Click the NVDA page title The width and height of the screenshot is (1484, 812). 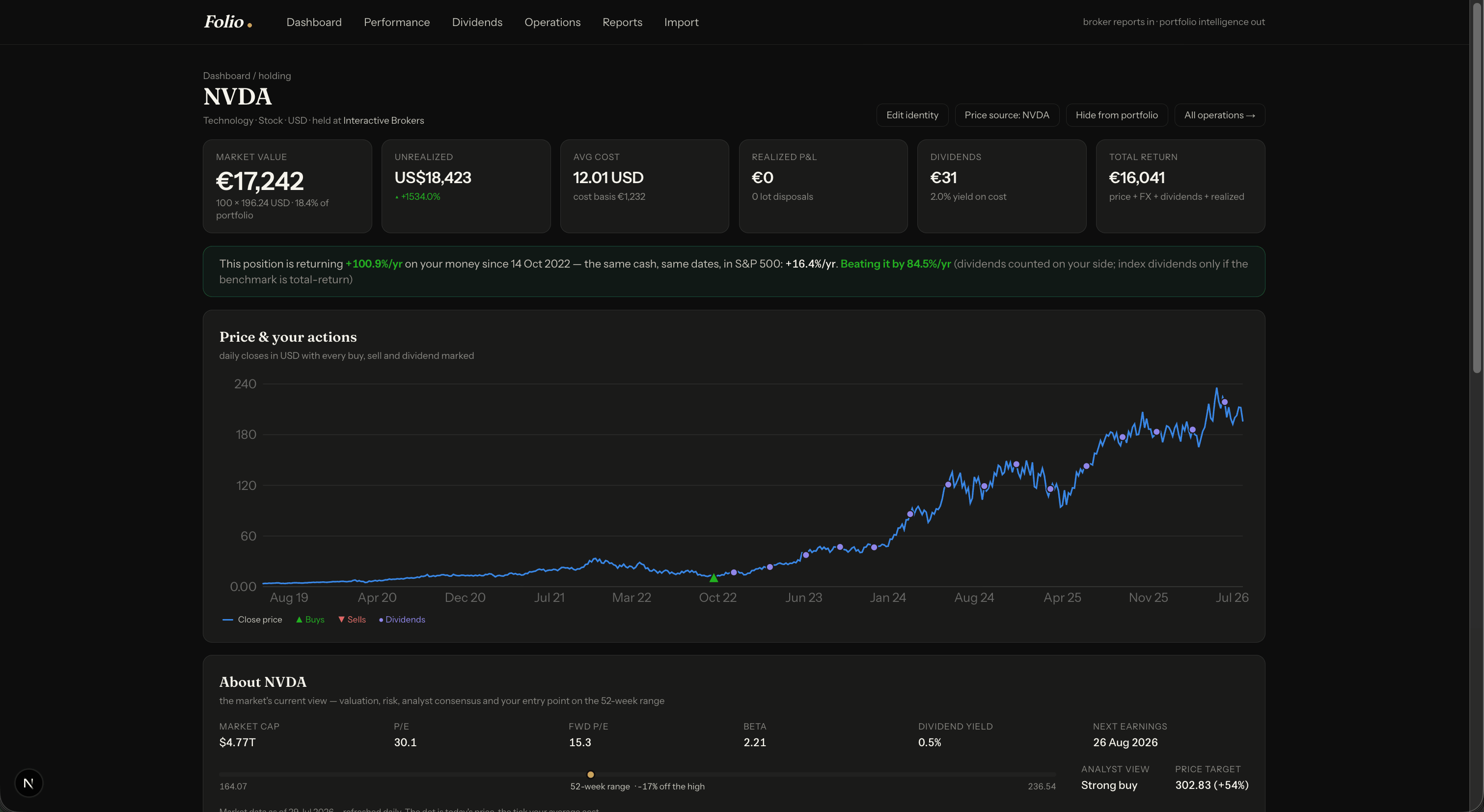pyautogui.click(x=237, y=97)
